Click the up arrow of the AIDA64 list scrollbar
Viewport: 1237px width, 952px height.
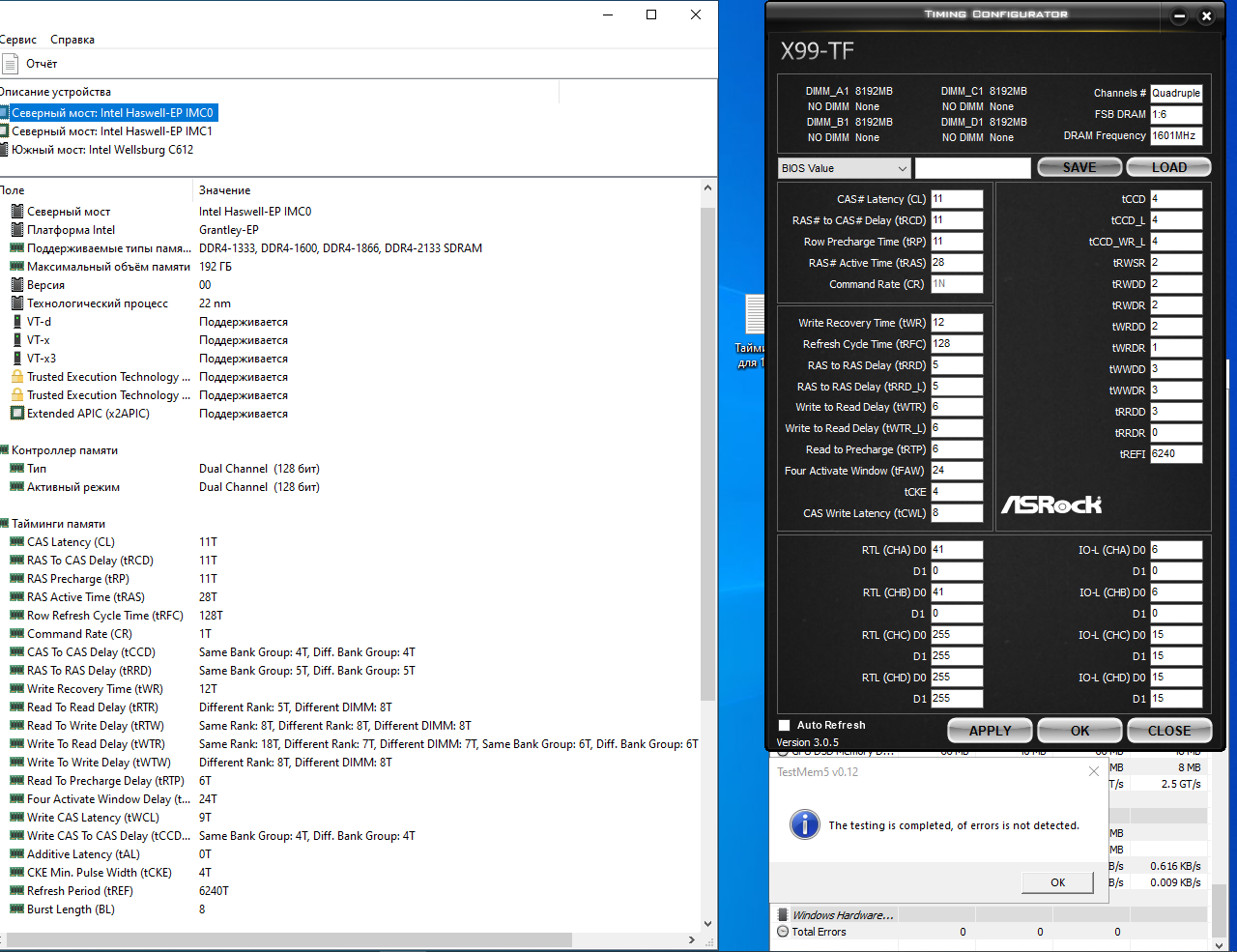[708, 188]
